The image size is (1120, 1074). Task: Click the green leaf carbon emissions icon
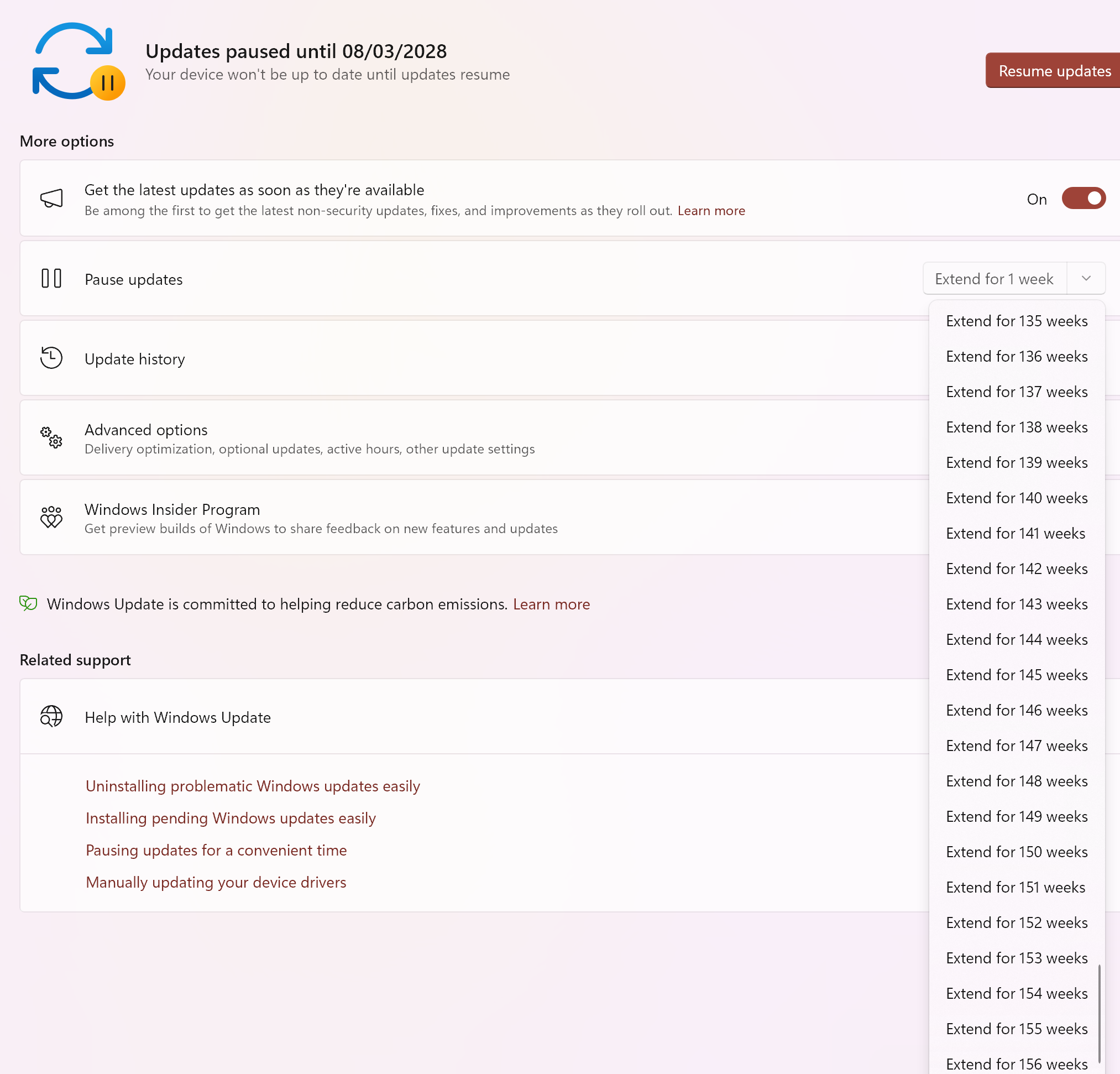pos(28,603)
